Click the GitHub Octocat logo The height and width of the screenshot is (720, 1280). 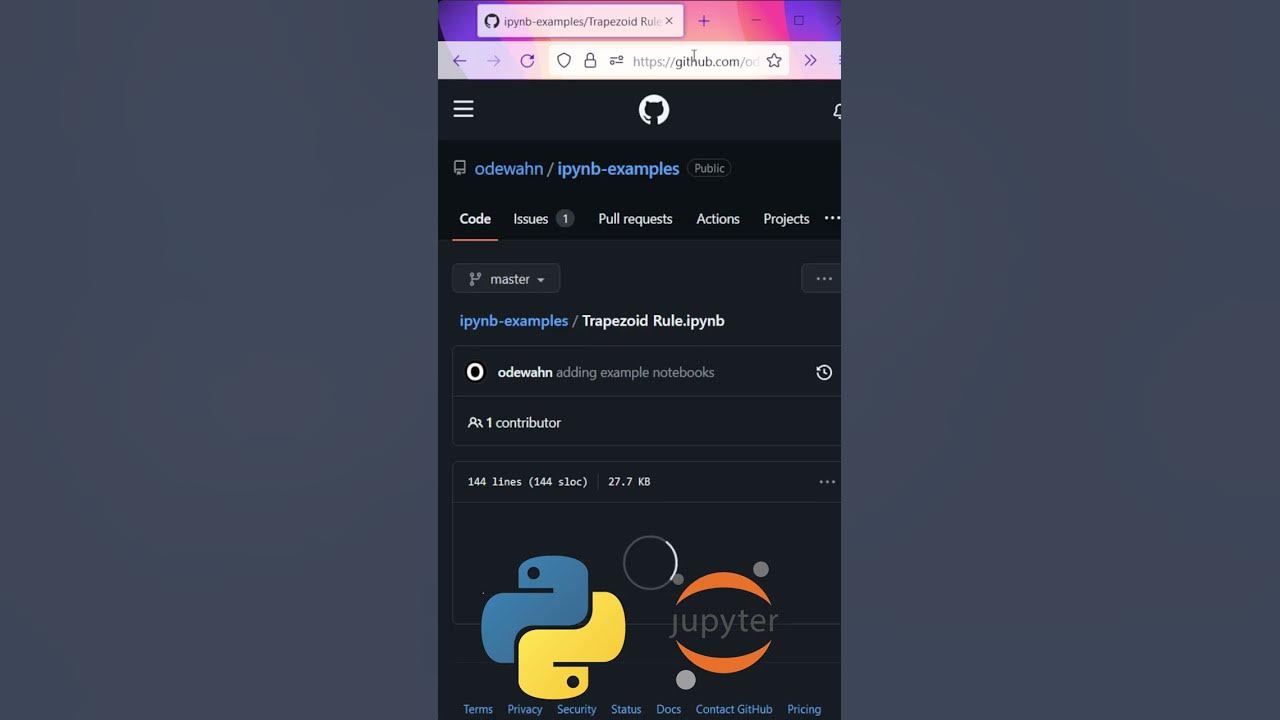654,110
